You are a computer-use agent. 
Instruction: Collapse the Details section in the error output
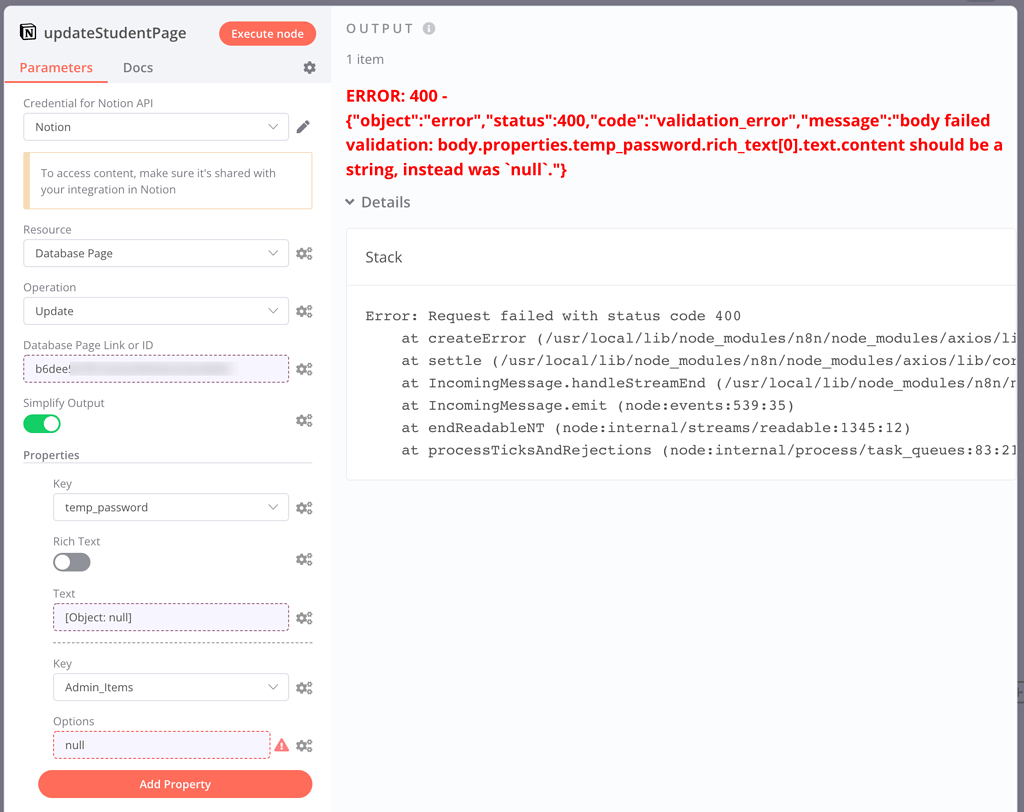[378, 202]
